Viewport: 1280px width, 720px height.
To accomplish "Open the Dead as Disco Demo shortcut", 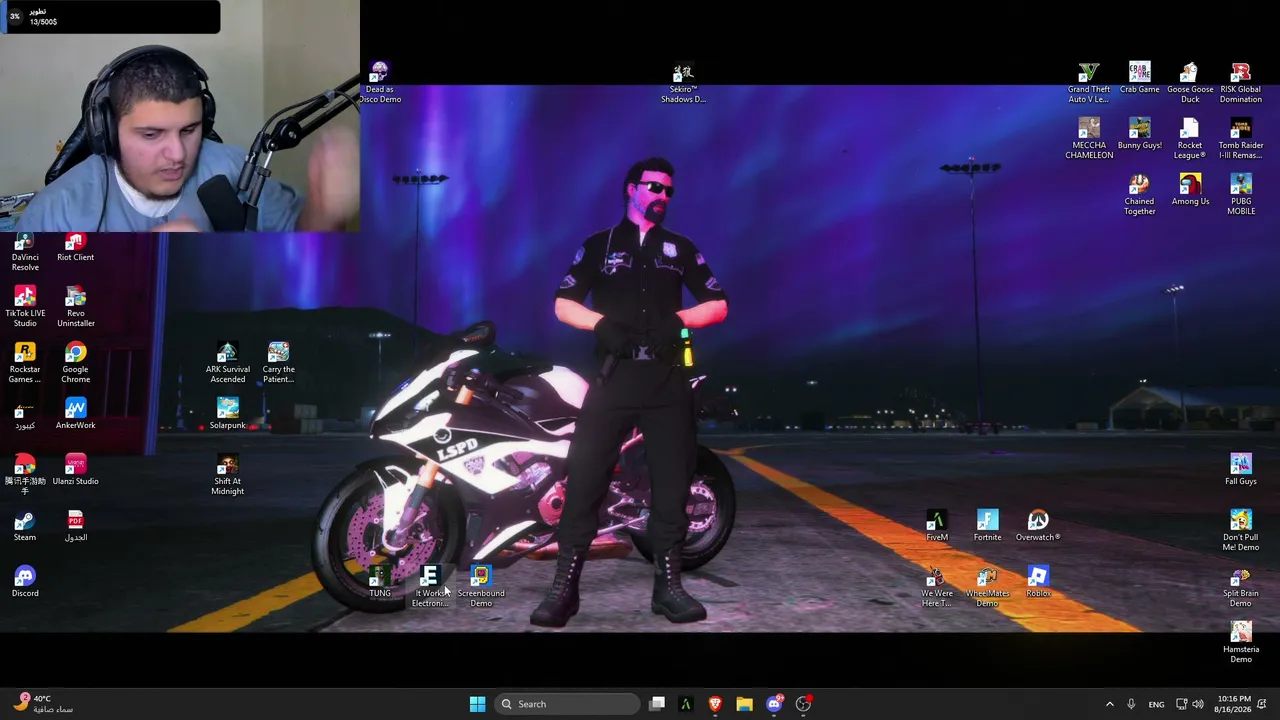I will [x=379, y=82].
